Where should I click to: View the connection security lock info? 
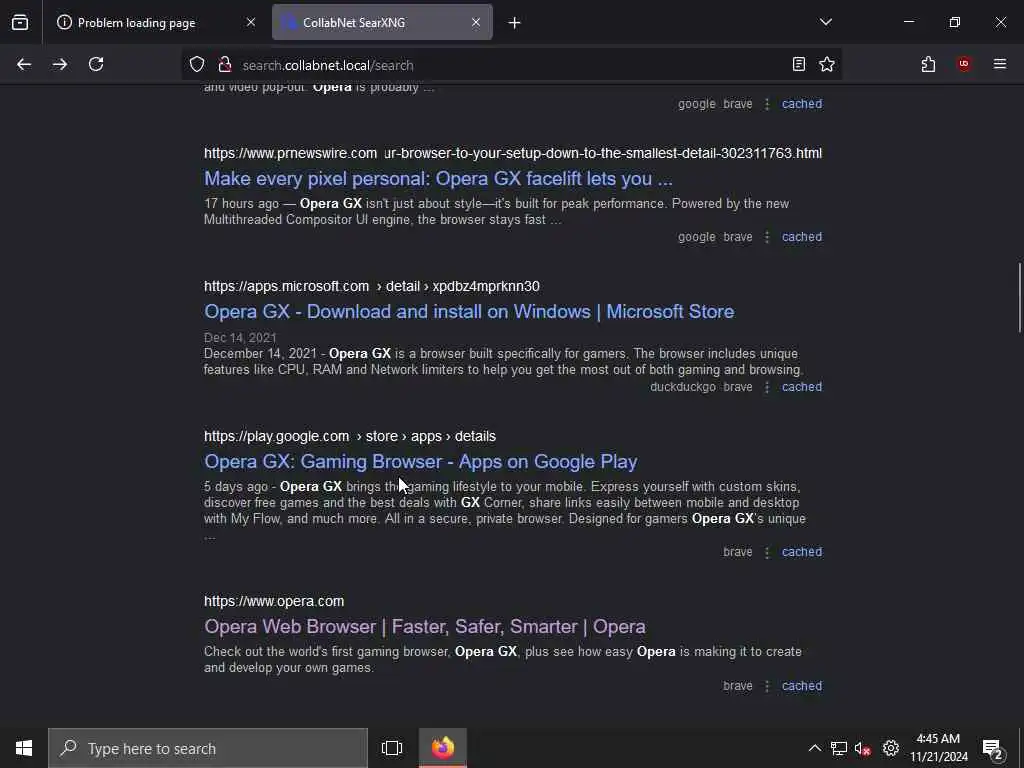pyautogui.click(x=225, y=64)
